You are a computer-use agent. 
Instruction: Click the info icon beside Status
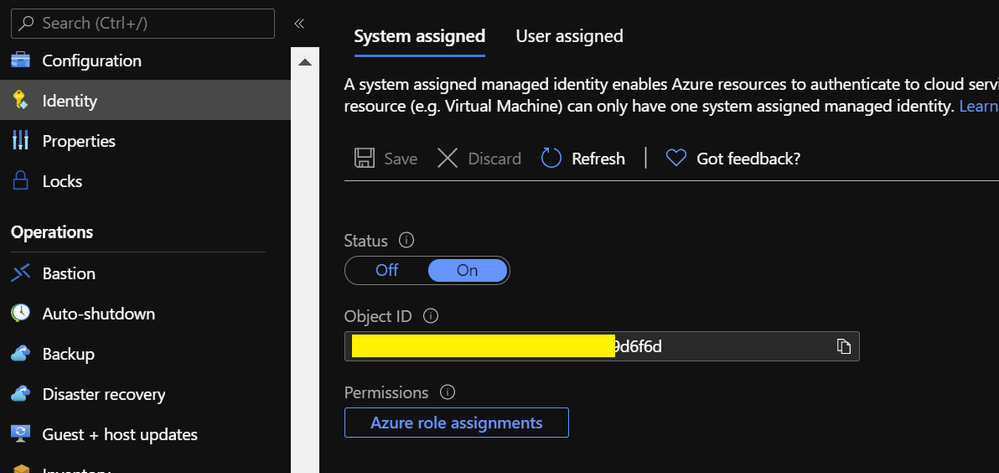click(406, 240)
